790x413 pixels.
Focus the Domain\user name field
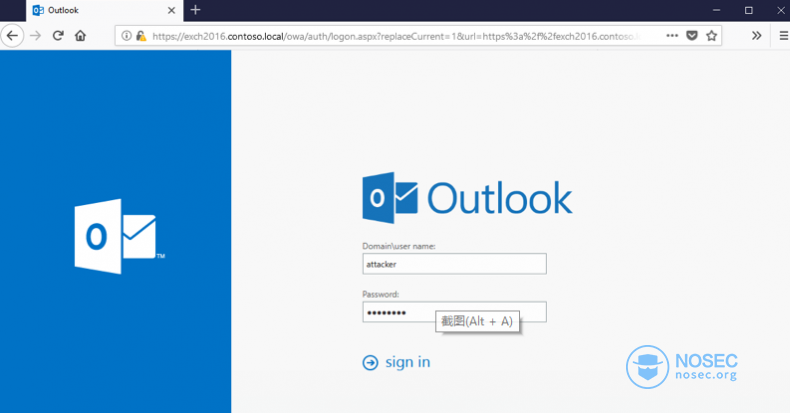tap(454, 264)
